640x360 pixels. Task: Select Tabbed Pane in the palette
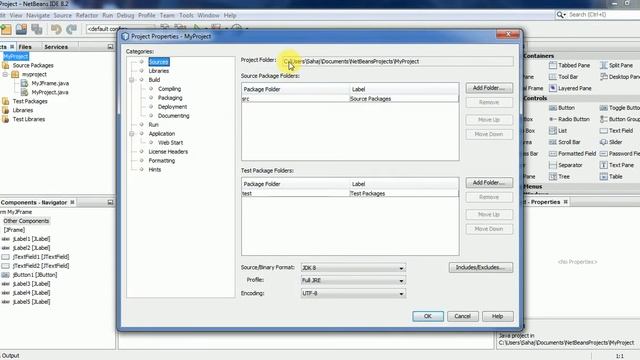pos(569,65)
